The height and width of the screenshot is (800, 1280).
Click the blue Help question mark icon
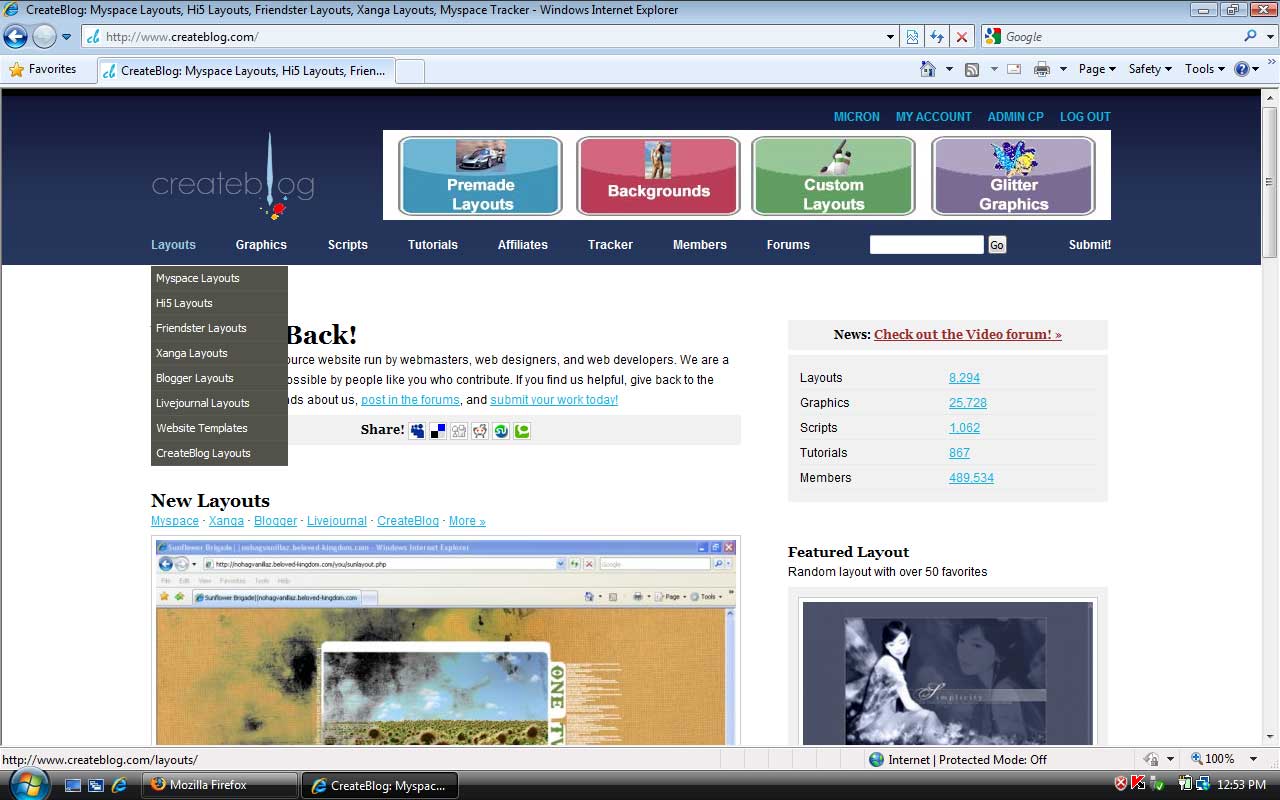point(1242,69)
